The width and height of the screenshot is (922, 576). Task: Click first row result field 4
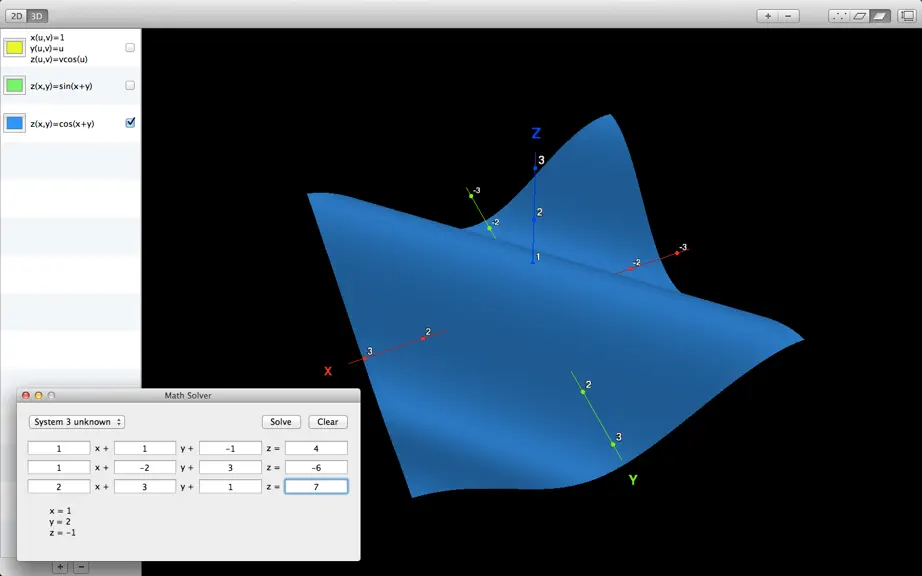click(316, 448)
